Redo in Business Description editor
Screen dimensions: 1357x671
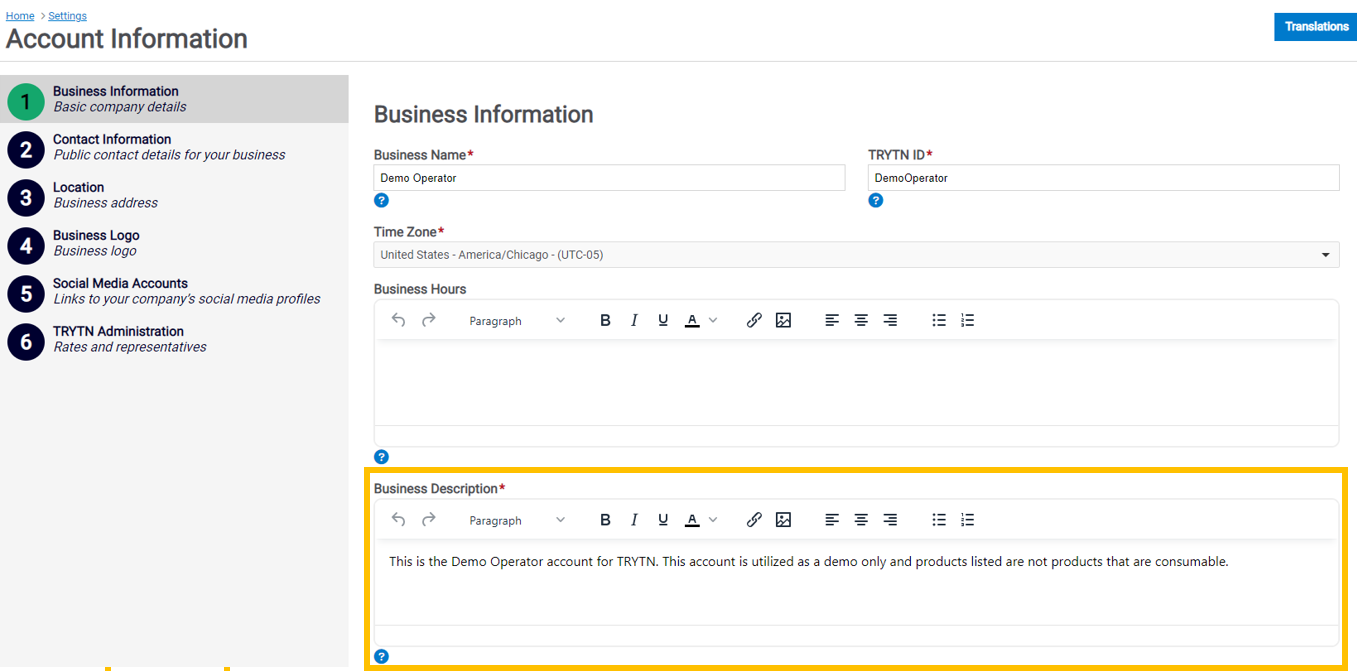[429, 519]
